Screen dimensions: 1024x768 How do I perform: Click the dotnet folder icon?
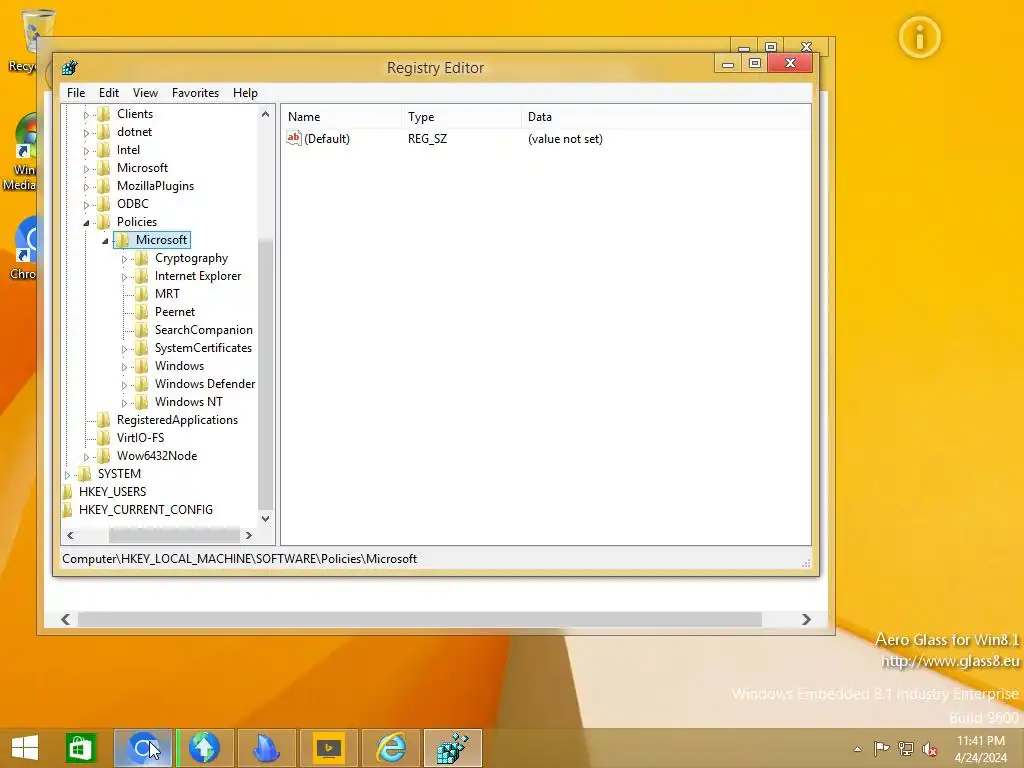pos(103,132)
